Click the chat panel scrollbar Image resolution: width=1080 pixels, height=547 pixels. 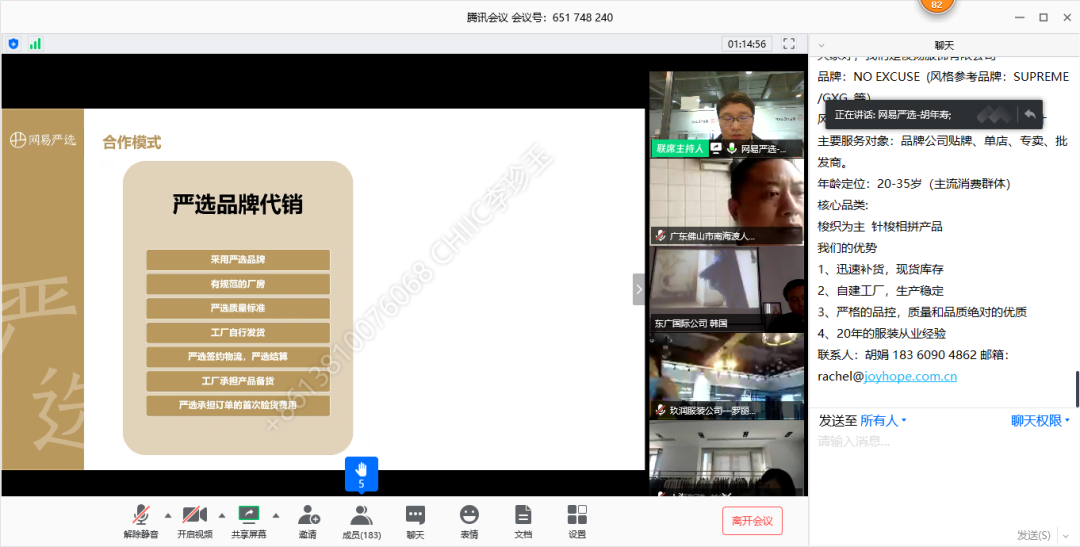1077,389
